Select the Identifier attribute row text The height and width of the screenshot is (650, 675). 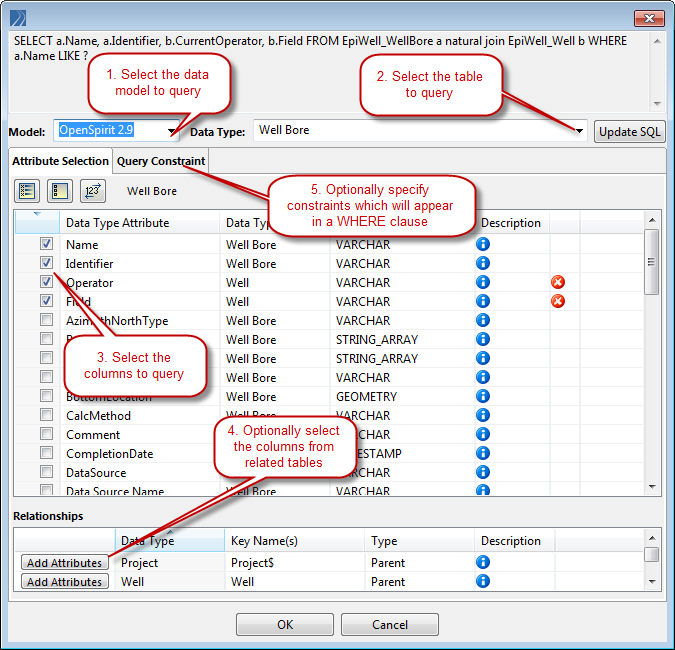[90, 263]
